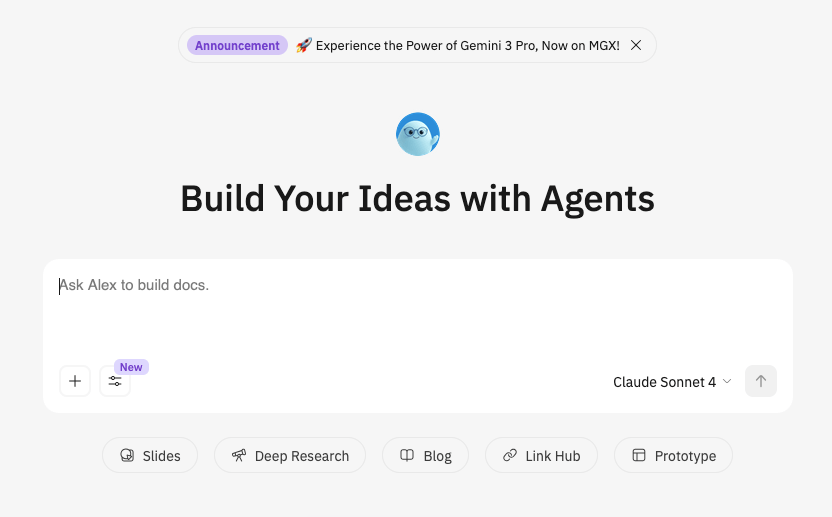
Task: Open the sliders settings icon
Action: click(115, 381)
